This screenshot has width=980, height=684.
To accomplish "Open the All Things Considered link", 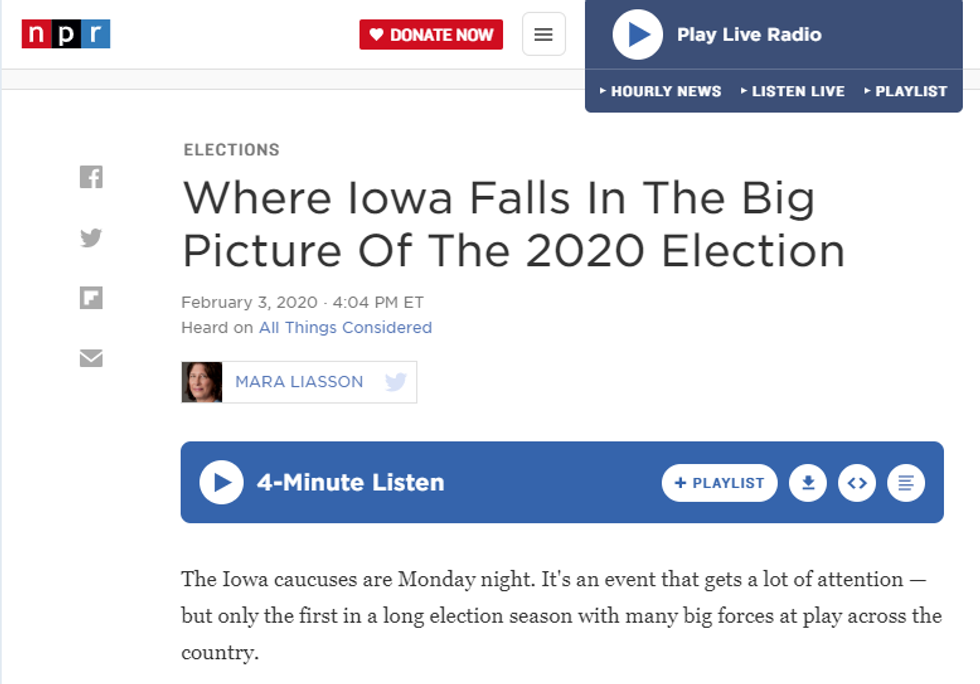I will (x=344, y=327).
